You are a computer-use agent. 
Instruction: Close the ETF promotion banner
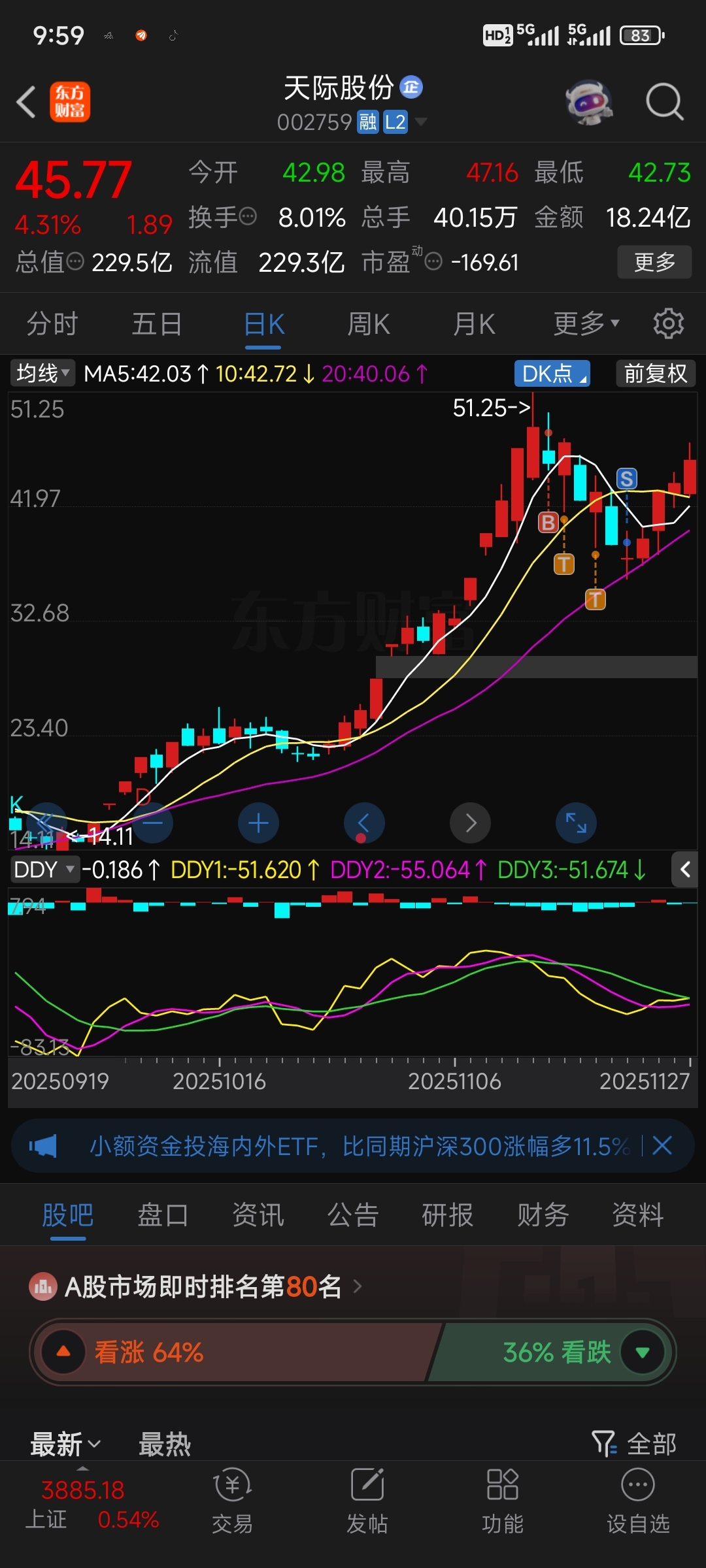[x=662, y=1145]
